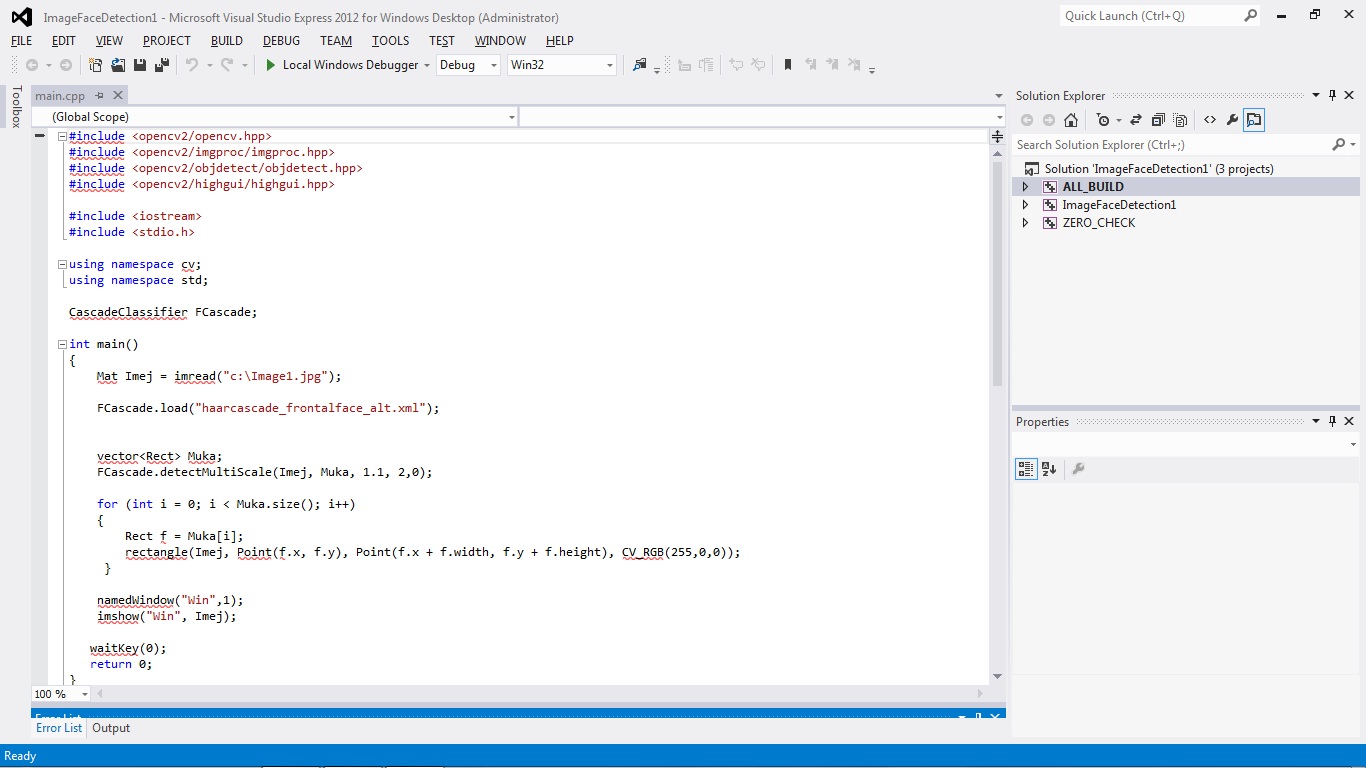Open the Toolbox side tab

pos(16,106)
